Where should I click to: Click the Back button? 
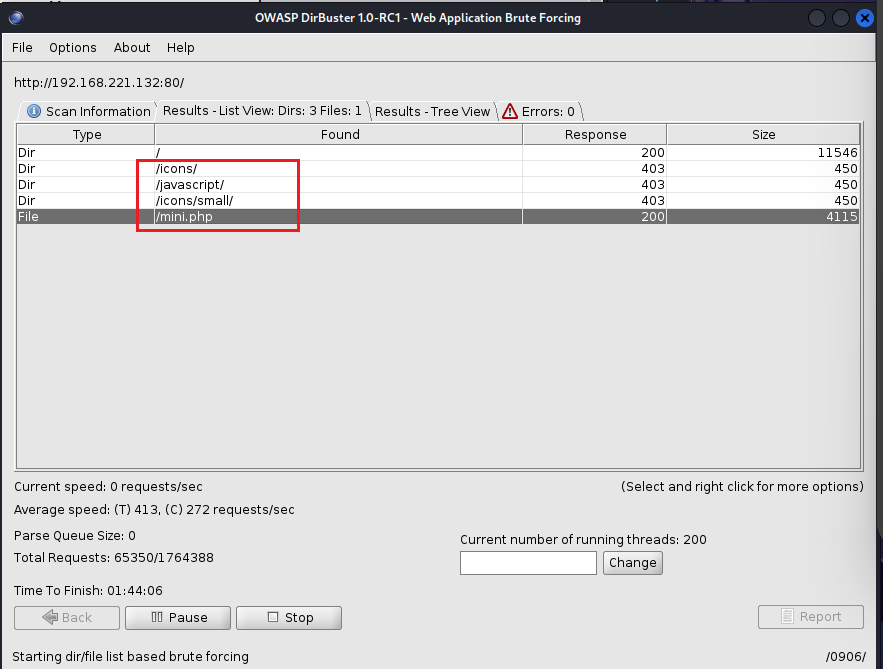click(x=67, y=618)
